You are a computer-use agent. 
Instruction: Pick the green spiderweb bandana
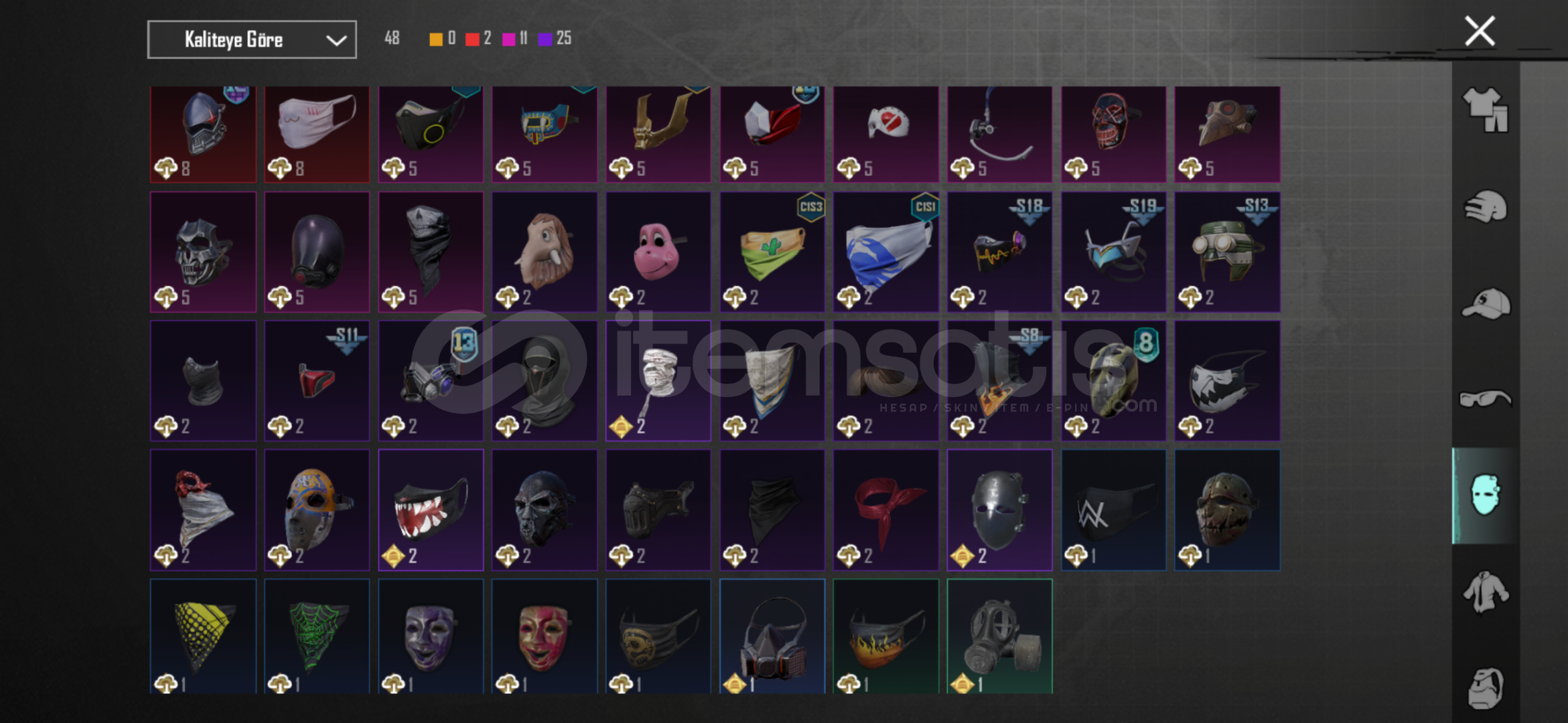tap(317, 636)
